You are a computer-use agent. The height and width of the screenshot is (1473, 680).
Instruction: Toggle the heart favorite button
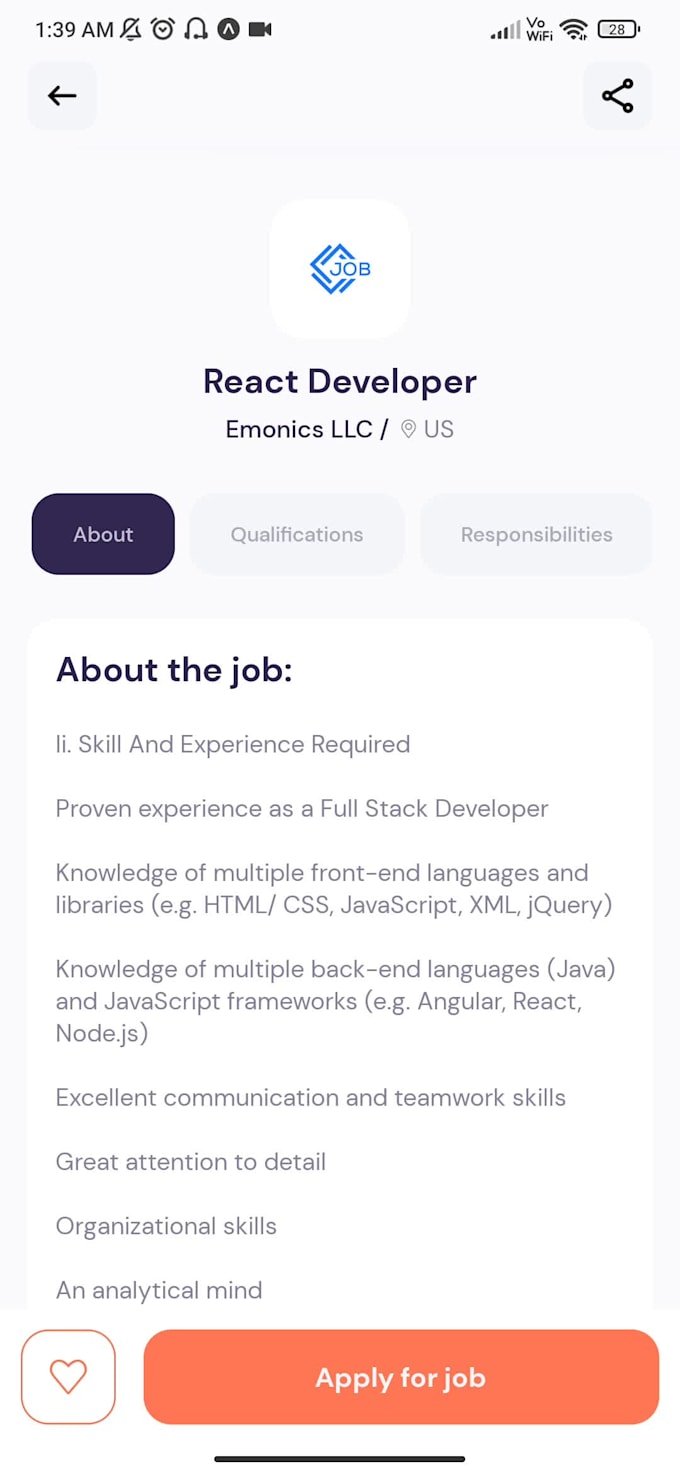click(68, 1377)
